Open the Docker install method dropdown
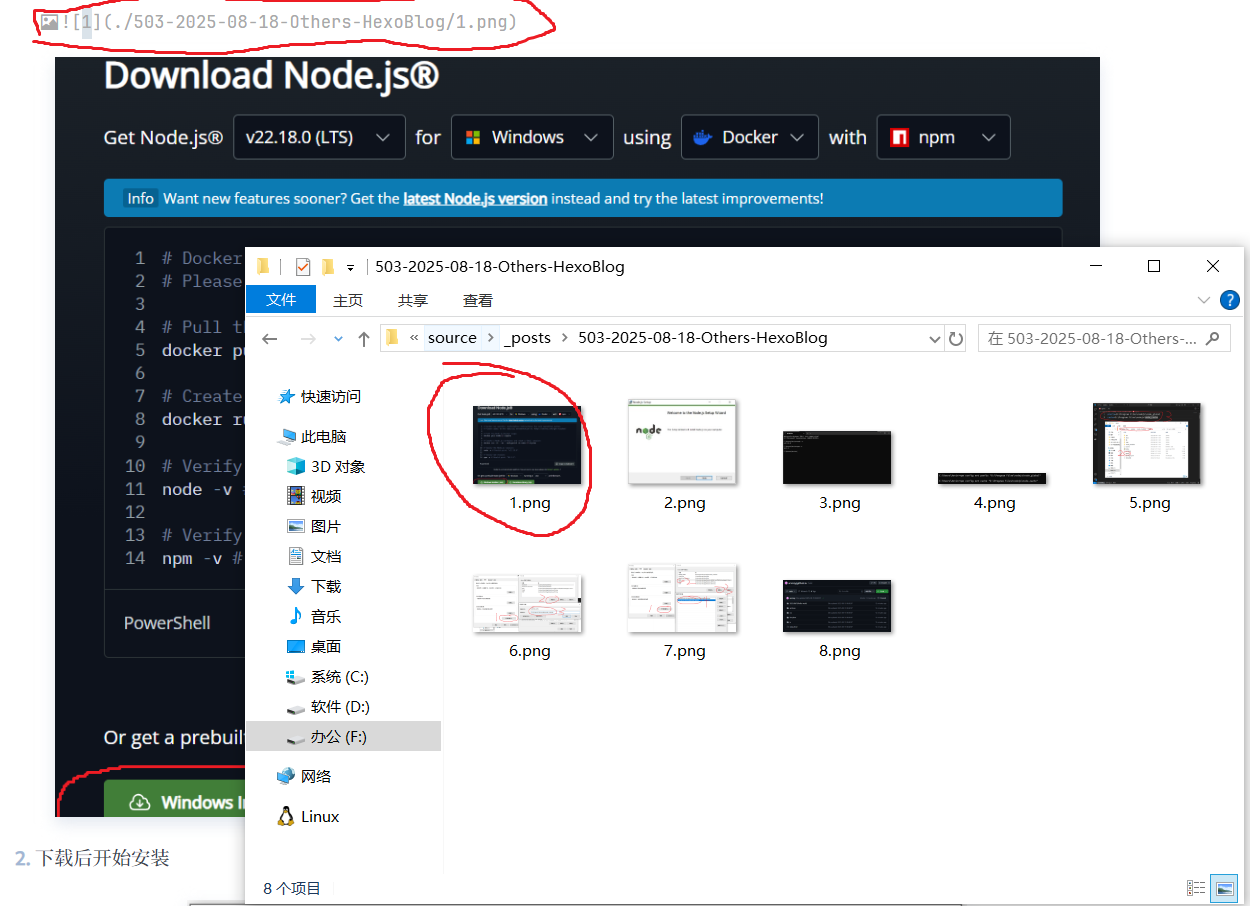 (x=749, y=137)
